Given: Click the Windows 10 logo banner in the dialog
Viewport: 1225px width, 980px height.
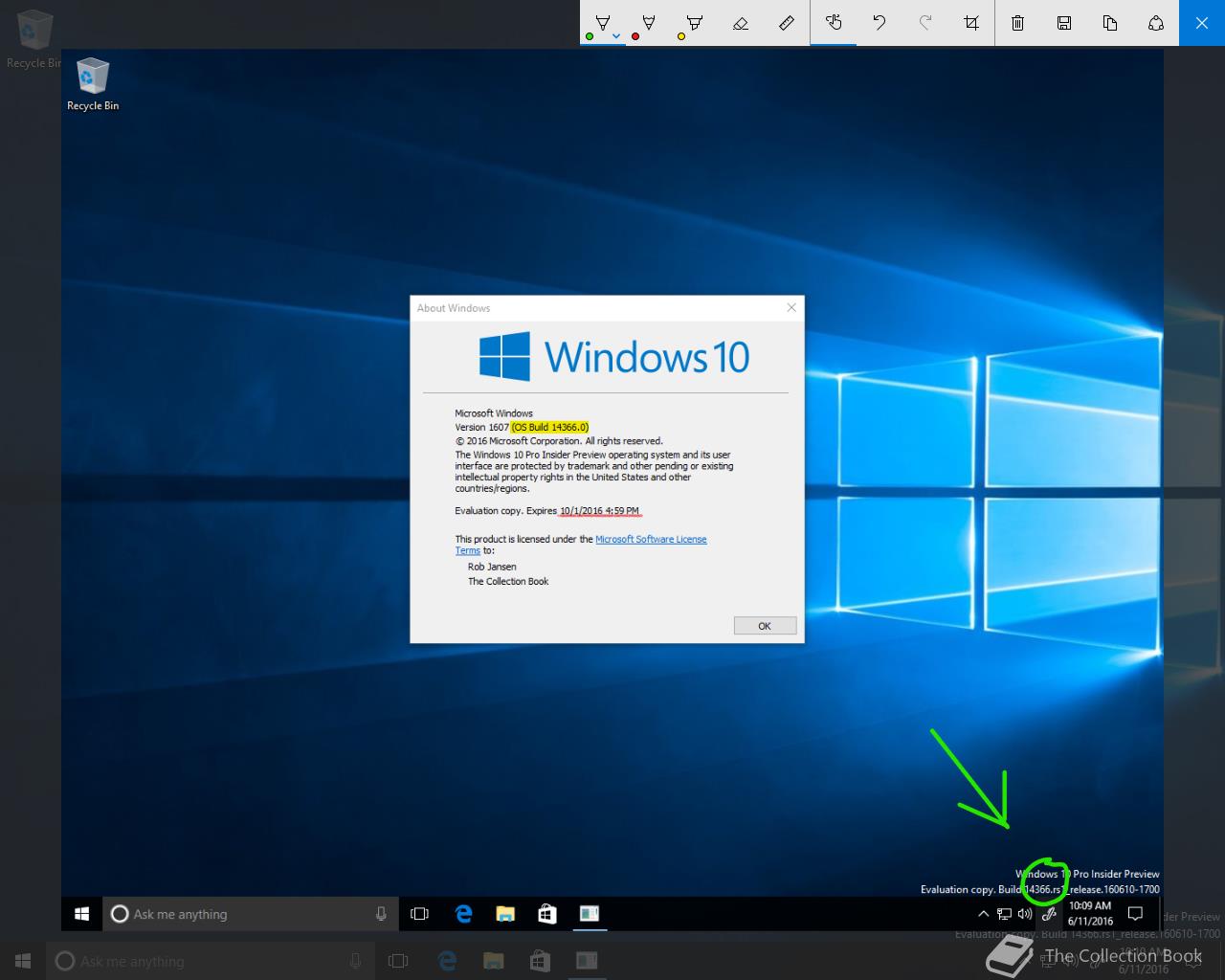Looking at the screenshot, I should click(614, 356).
